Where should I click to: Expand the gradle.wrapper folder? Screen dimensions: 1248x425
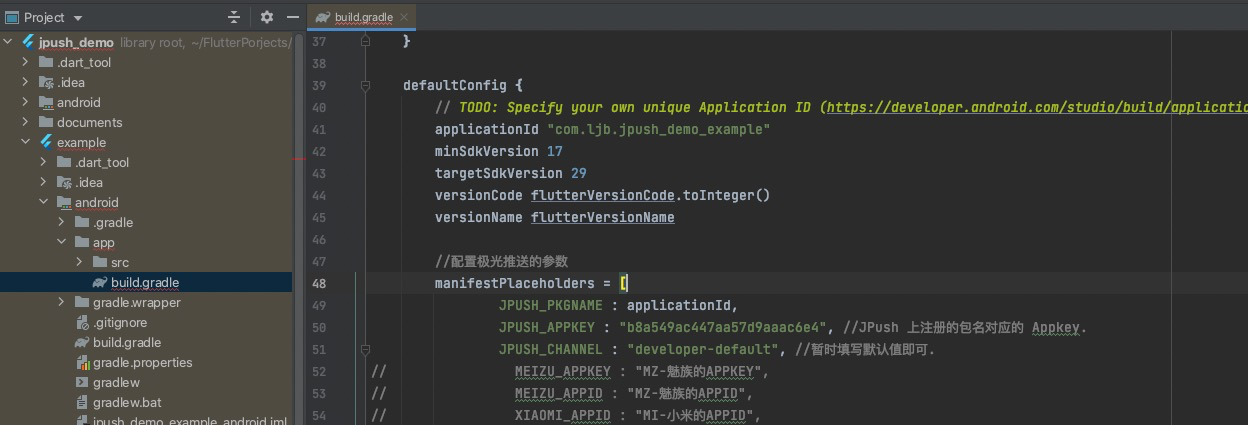[61, 302]
